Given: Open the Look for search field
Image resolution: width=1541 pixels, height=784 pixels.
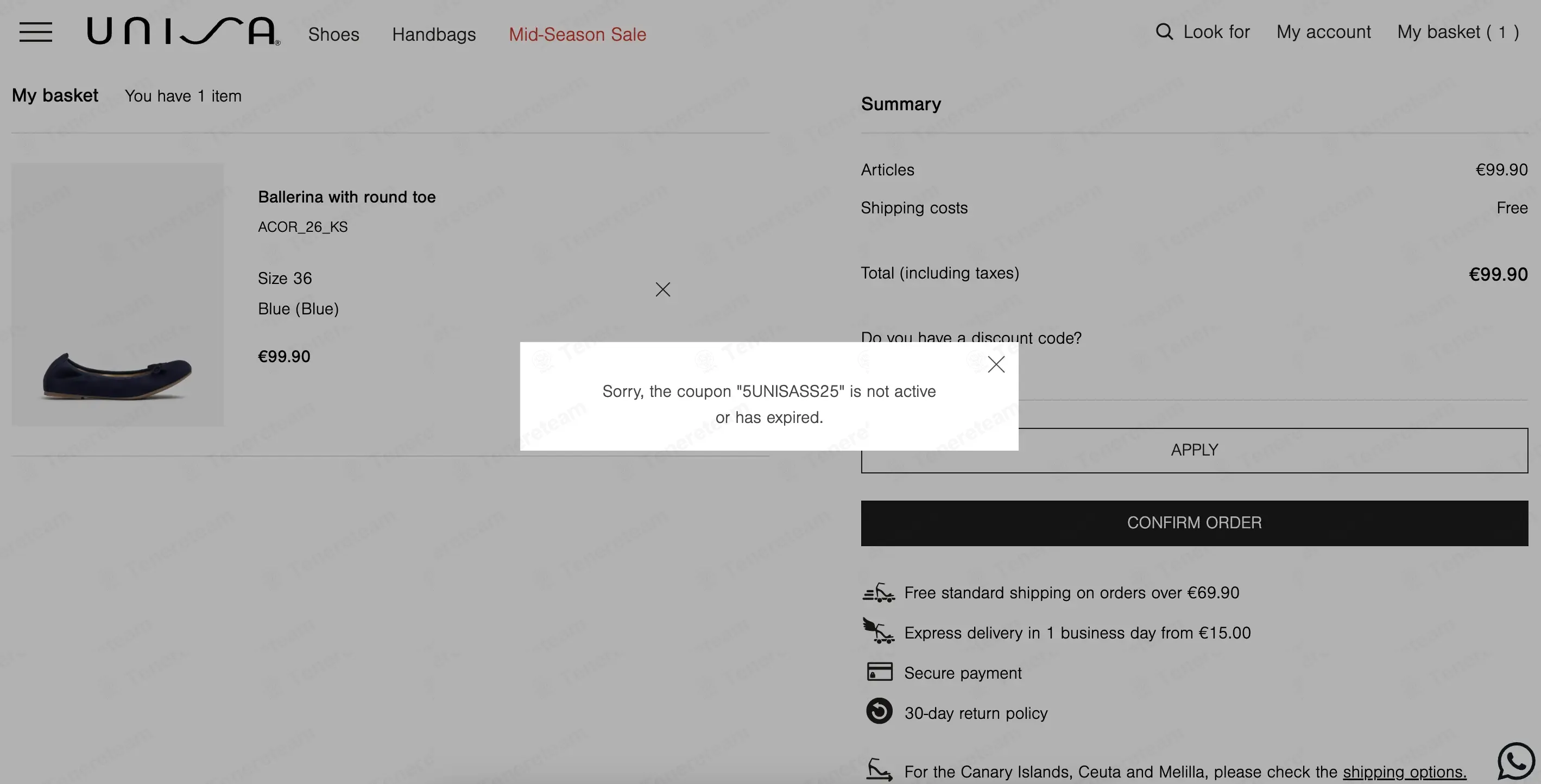Looking at the screenshot, I should [x=1216, y=31].
